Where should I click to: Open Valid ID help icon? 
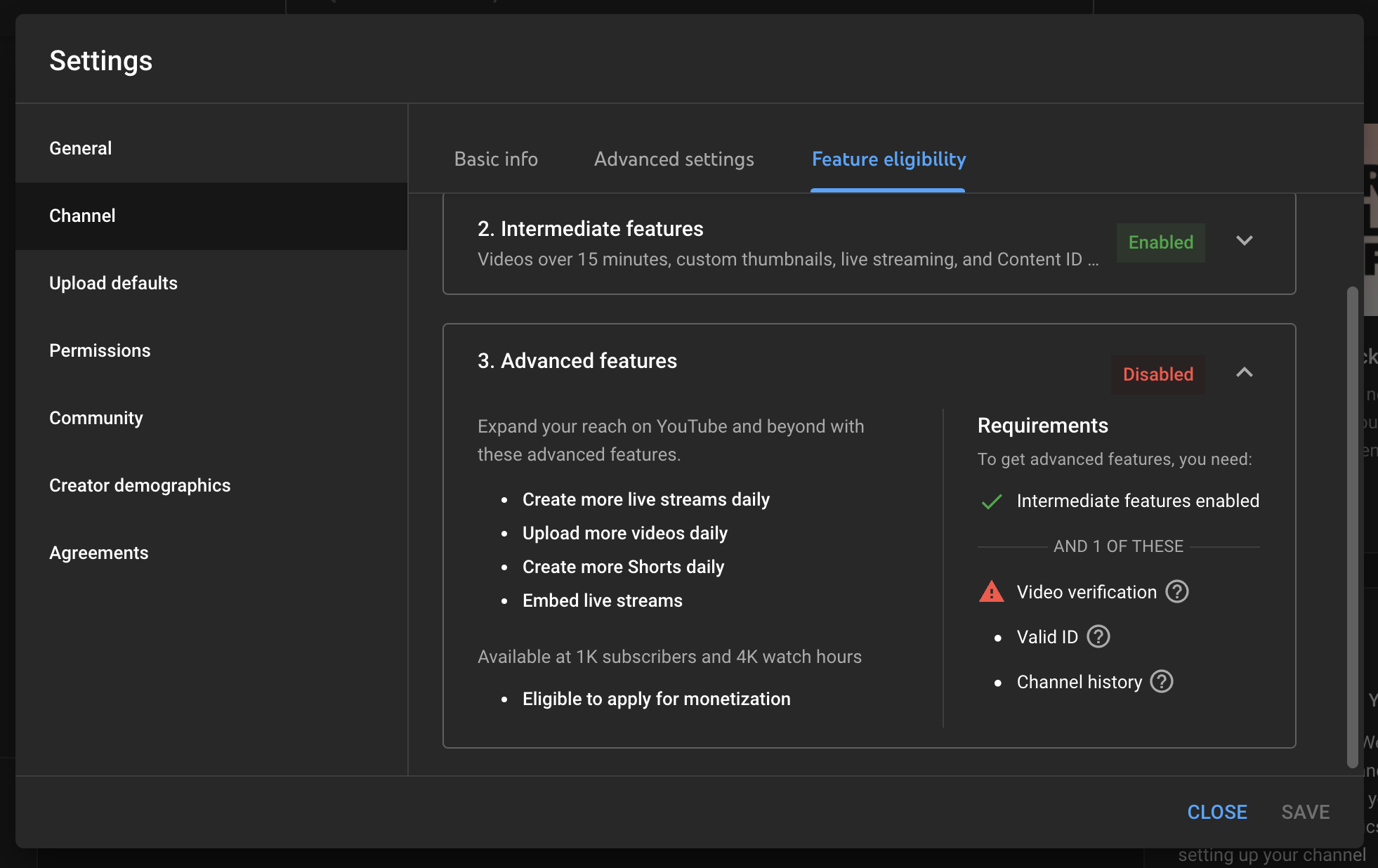(x=1098, y=637)
